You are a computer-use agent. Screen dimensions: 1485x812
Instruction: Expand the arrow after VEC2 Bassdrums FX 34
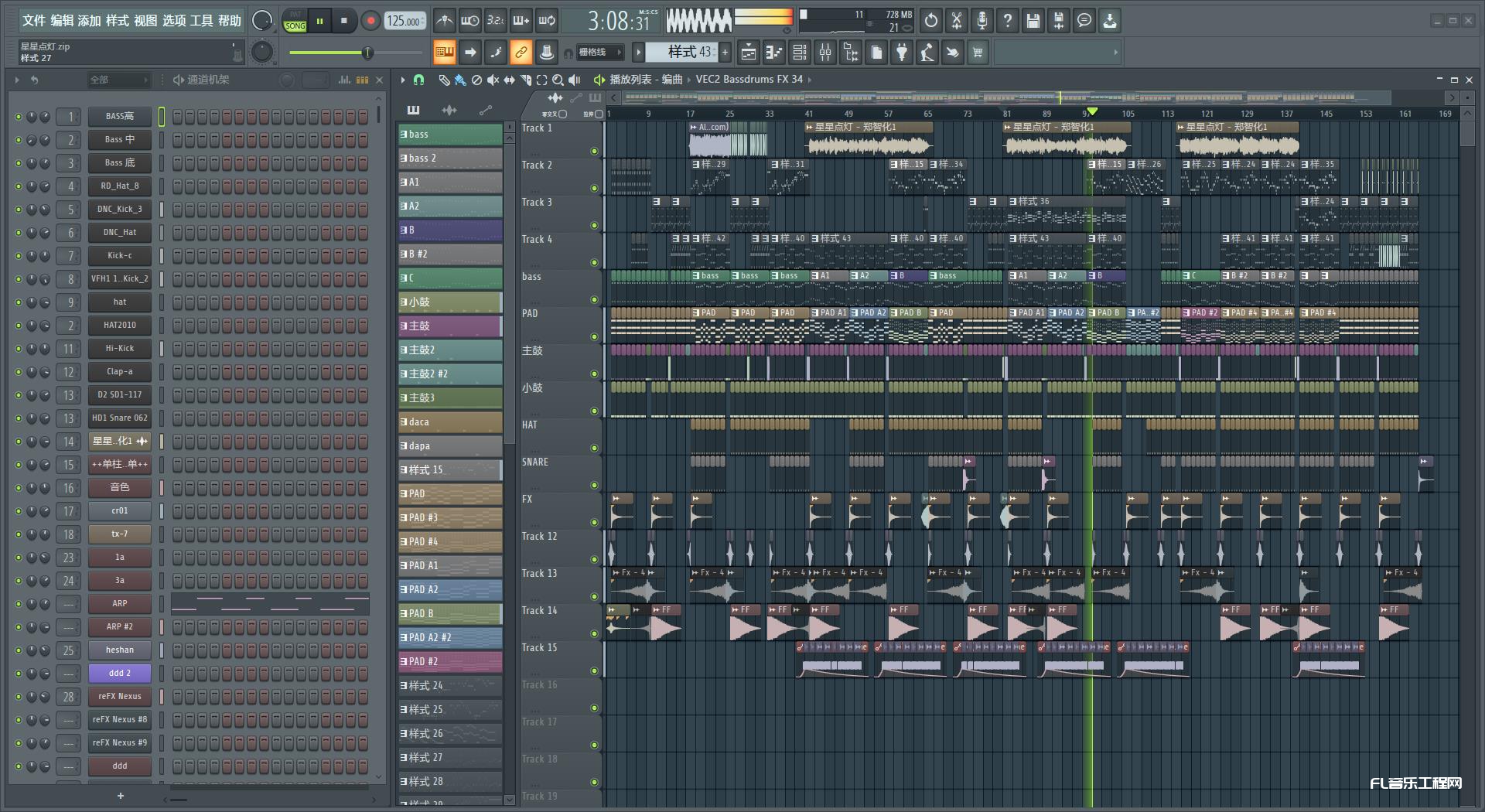810,80
